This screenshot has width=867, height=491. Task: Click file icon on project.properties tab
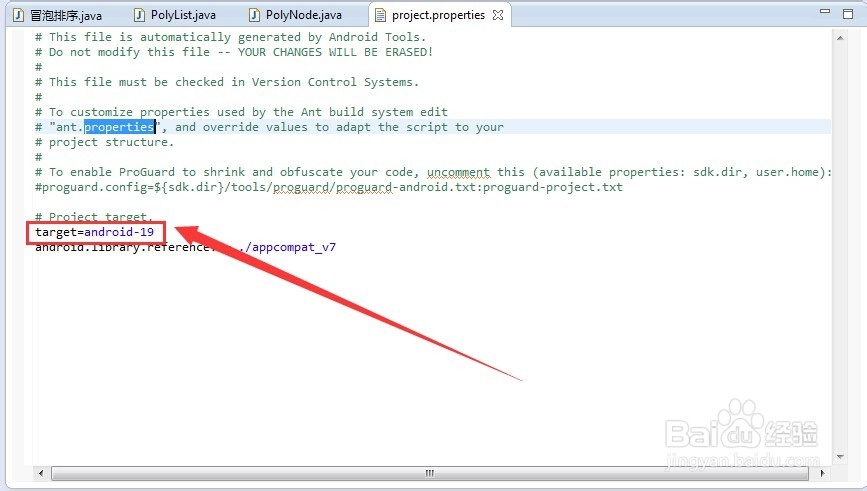380,15
